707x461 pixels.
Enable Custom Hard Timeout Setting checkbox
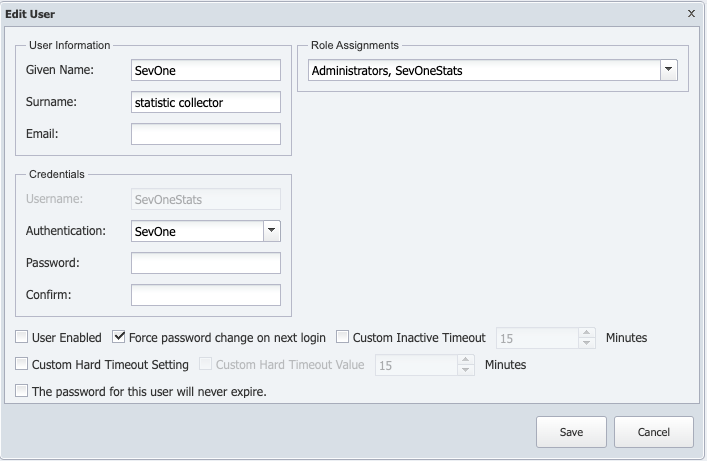21,364
